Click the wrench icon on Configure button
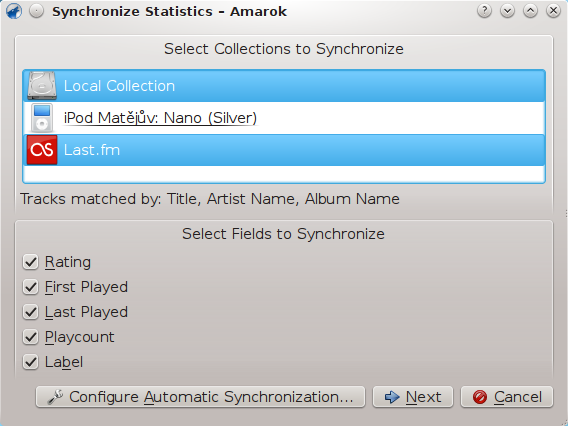 click(x=55, y=397)
